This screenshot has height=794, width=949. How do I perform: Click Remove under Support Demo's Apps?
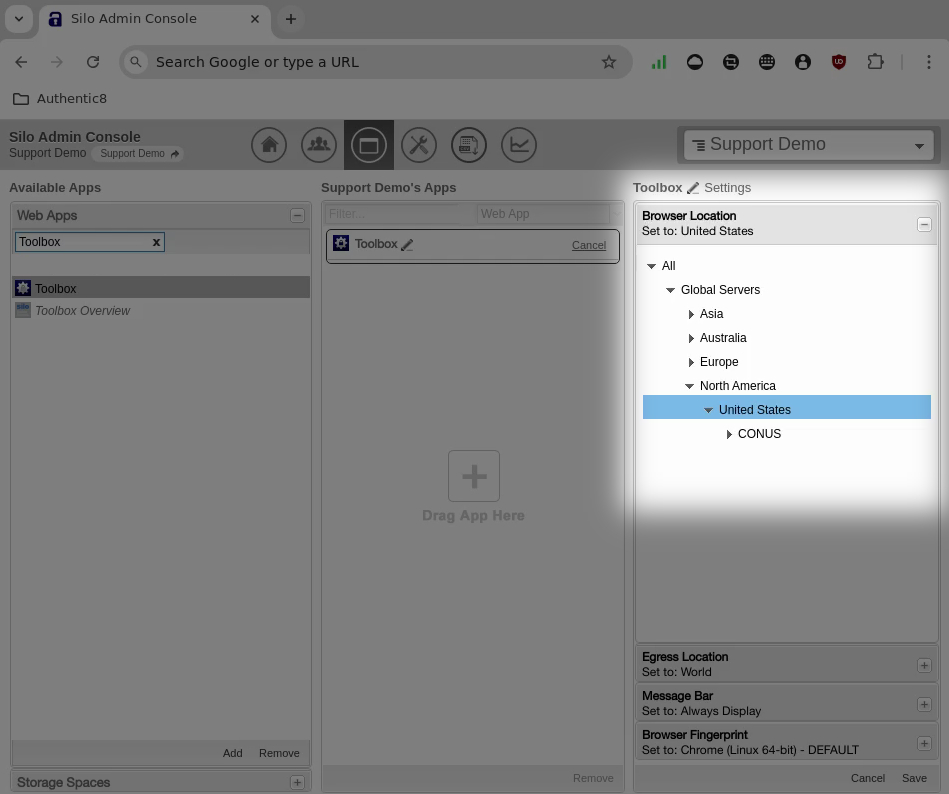593,778
